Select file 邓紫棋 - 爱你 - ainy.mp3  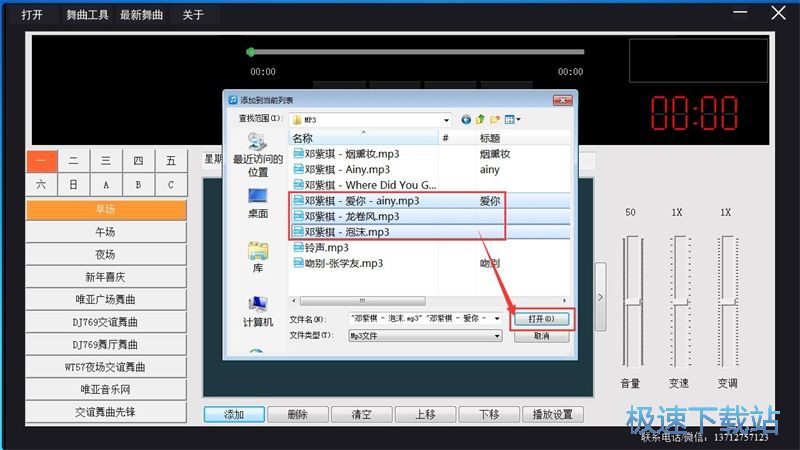coord(357,201)
